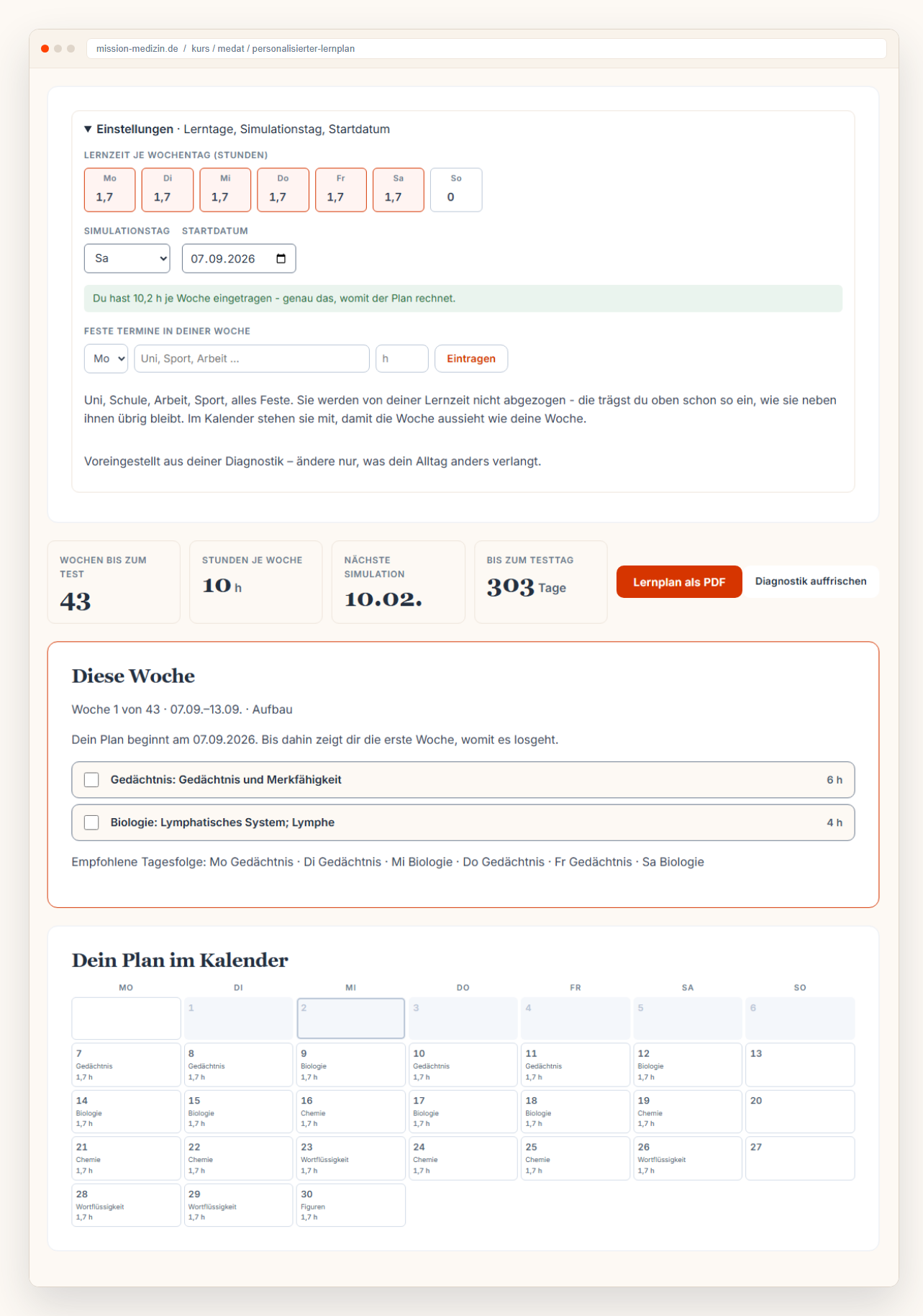
Task: Click the Fr hours field
Action: [341, 190]
